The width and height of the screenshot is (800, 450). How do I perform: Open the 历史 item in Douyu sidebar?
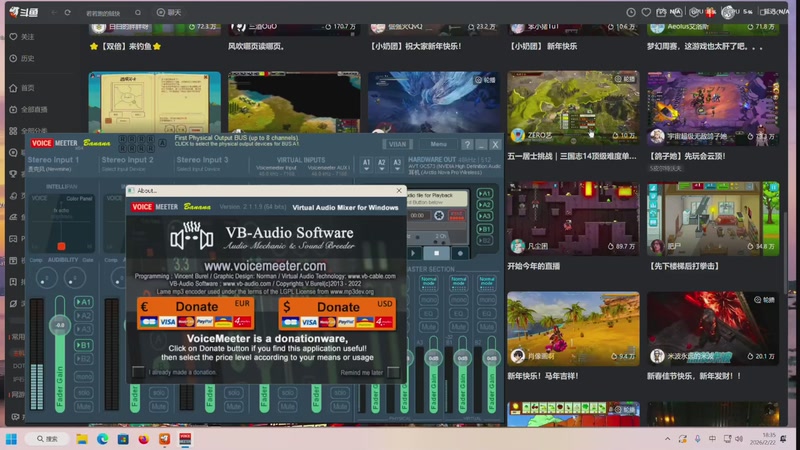(x=22, y=58)
